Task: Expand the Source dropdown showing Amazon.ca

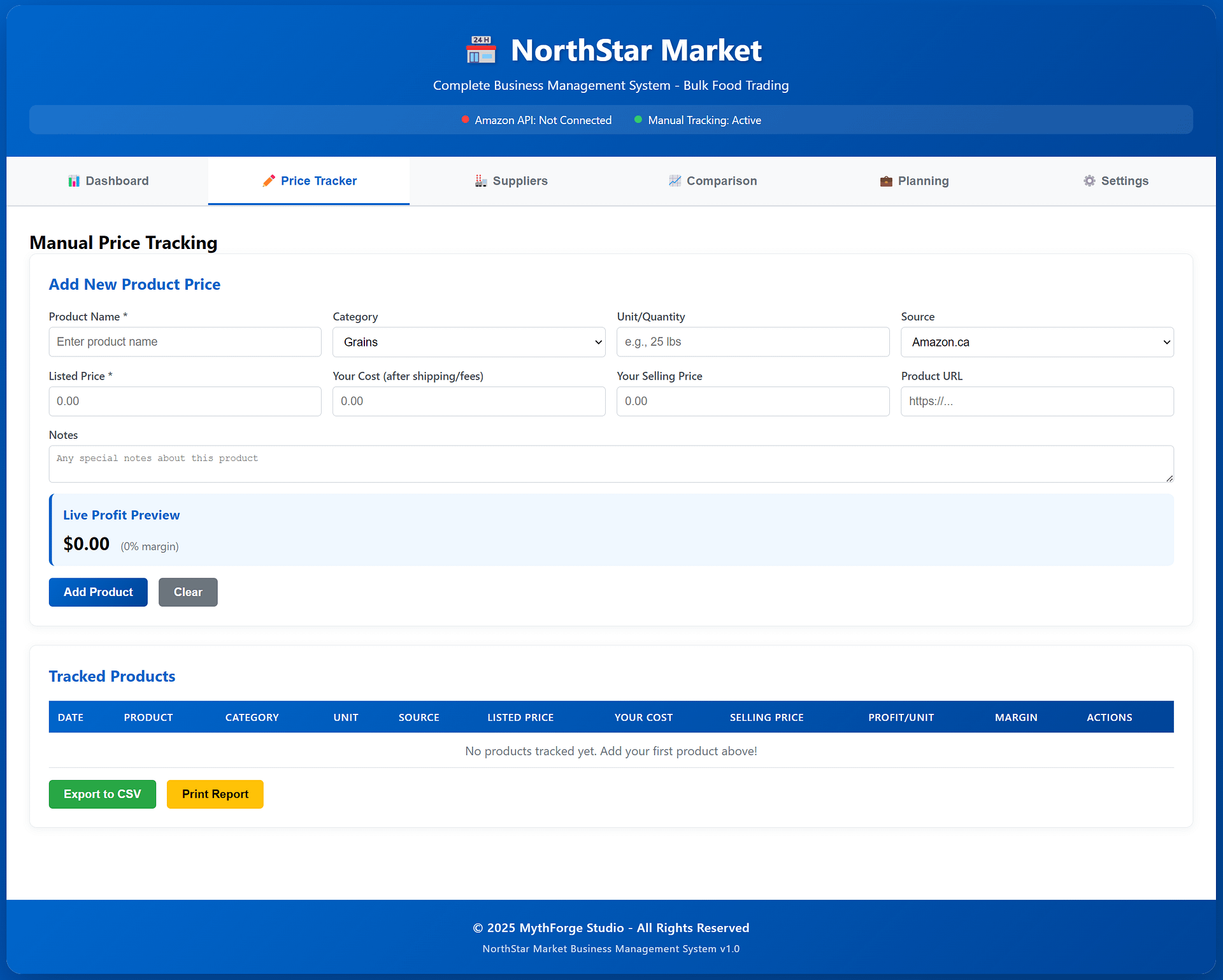Action: click(x=1037, y=342)
